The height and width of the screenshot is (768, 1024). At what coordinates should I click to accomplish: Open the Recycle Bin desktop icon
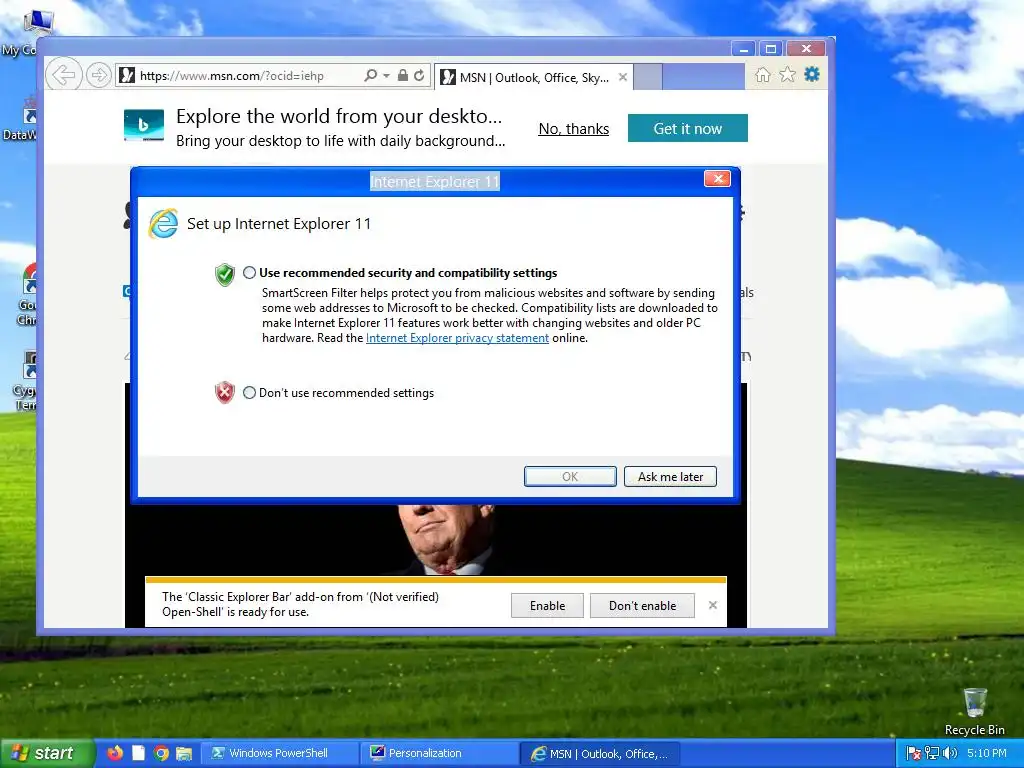975,712
